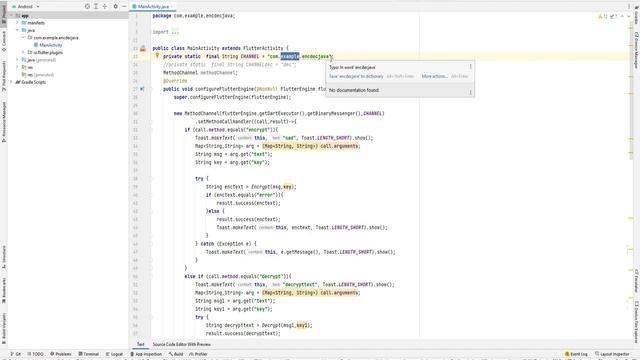Open the documentation popup kebab menu
640x360 pixels.
tap(470, 92)
